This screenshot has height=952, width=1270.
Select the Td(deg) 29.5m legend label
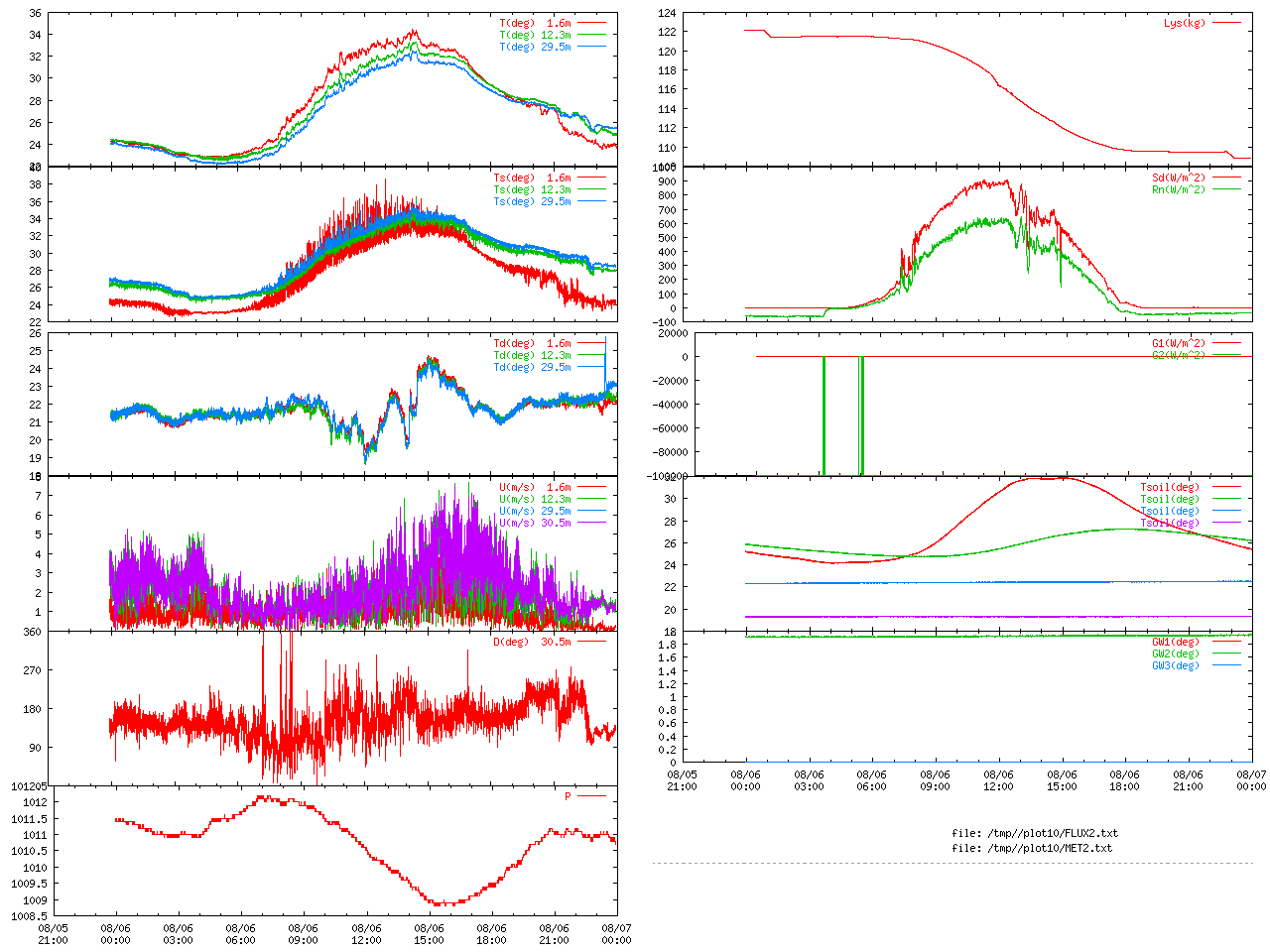click(532, 367)
